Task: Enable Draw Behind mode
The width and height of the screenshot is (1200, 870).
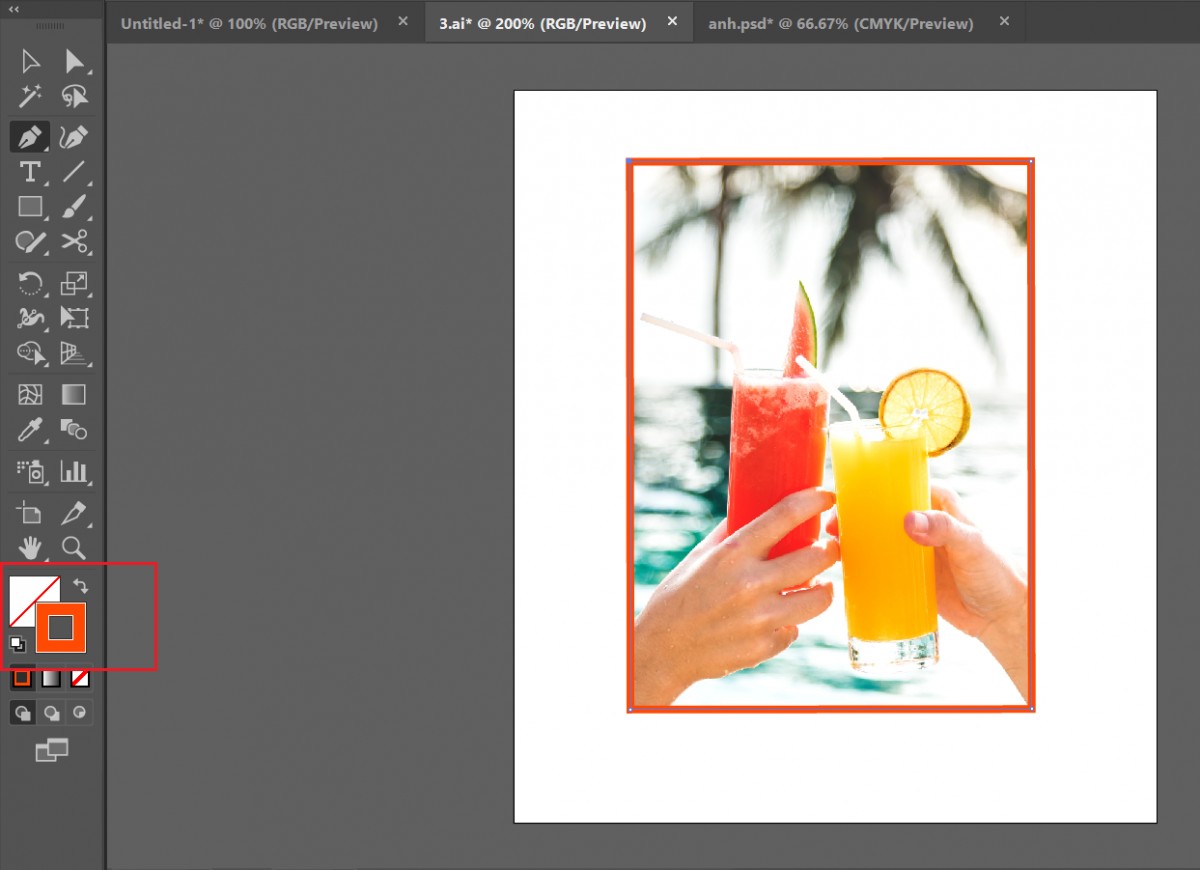Action: [51, 712]
